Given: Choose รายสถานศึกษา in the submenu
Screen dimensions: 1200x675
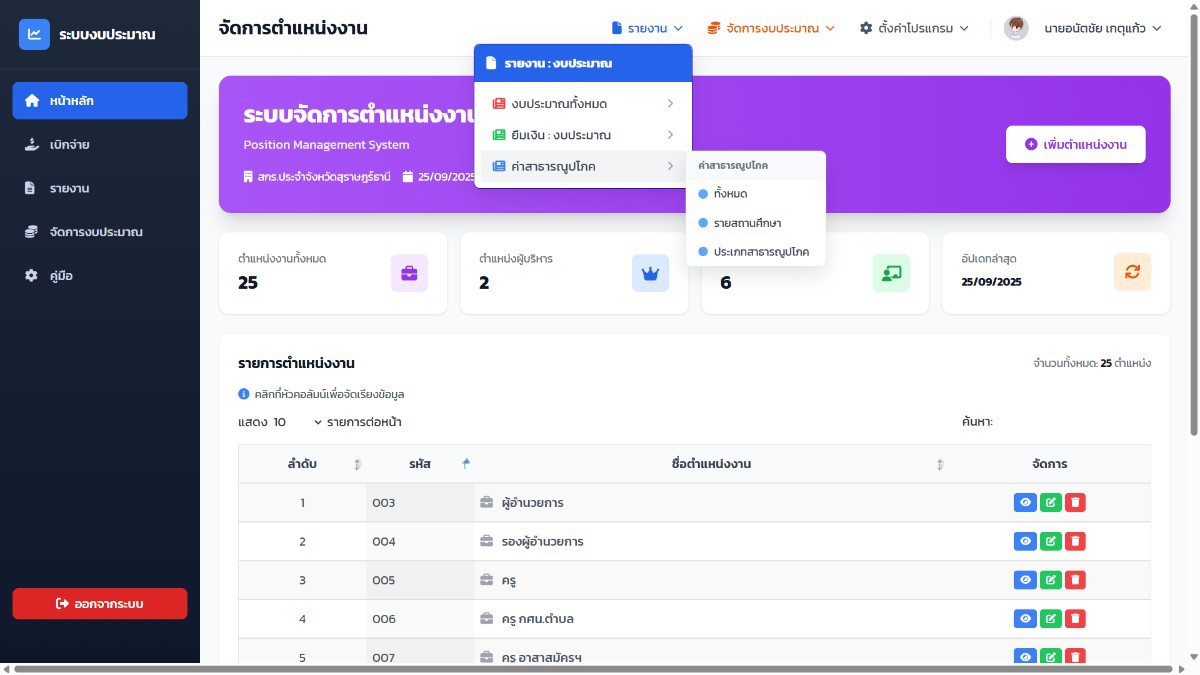Looking at the screenshot, I should pos(756,222).
